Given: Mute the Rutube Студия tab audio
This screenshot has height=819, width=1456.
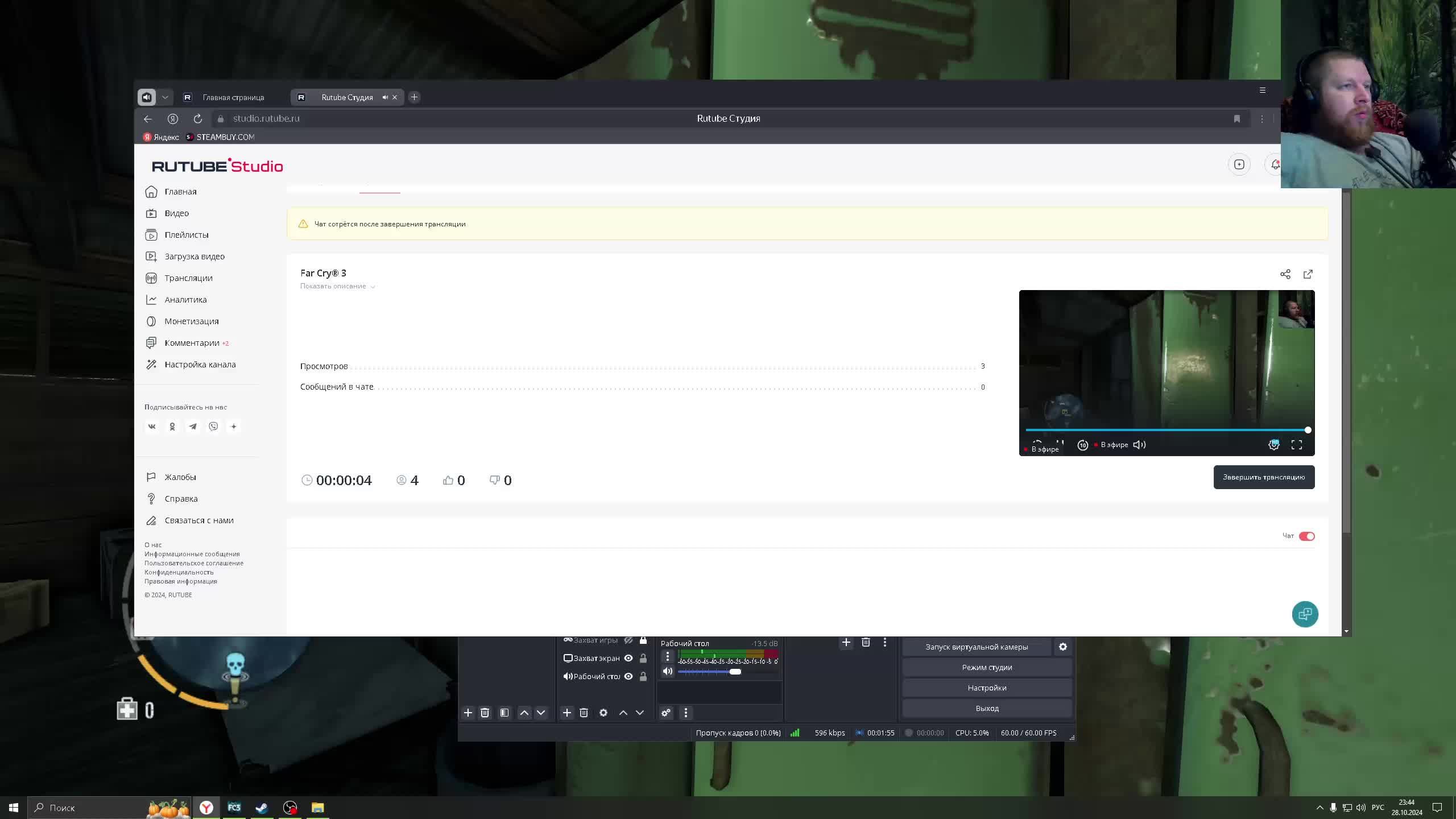Looking at the screenshot, I should click(x=385, y=97).
